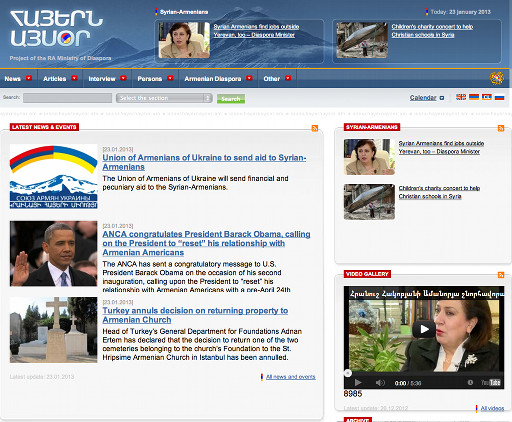Switch language to English flag
The height and width of the screenshot is (422, 512).
461,97
